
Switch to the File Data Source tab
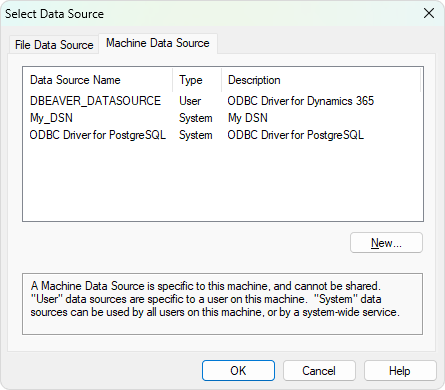pyautogui.click(x=54, y=45)
